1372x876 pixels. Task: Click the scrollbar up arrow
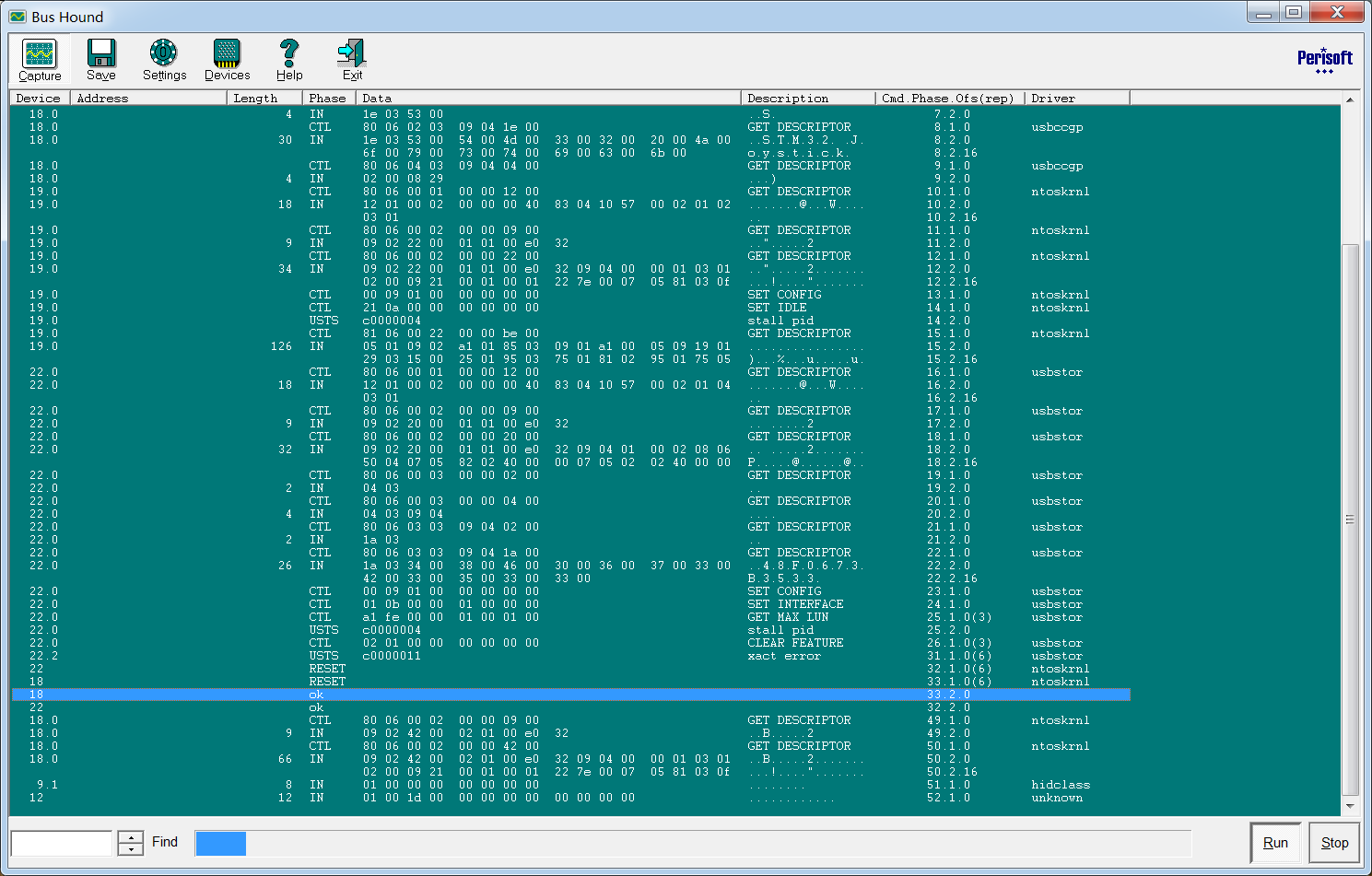1350,99
